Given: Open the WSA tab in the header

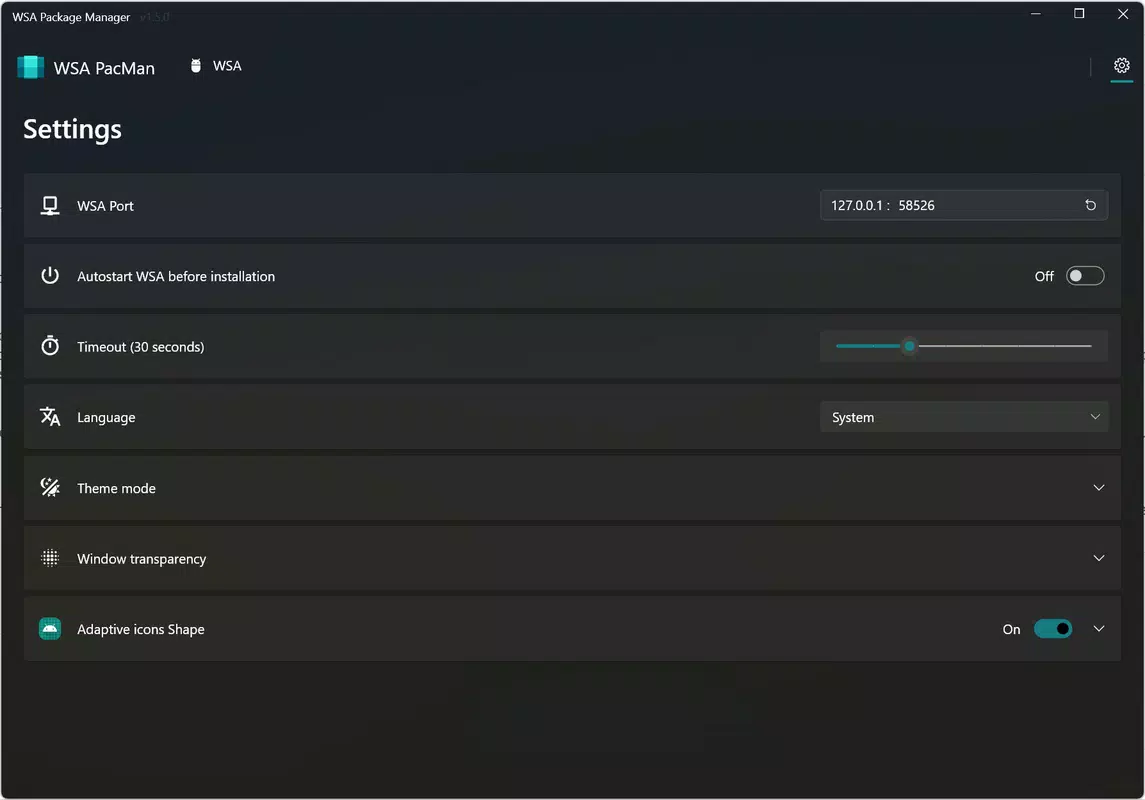Looking at the screenshot, I should pos(216,66).
